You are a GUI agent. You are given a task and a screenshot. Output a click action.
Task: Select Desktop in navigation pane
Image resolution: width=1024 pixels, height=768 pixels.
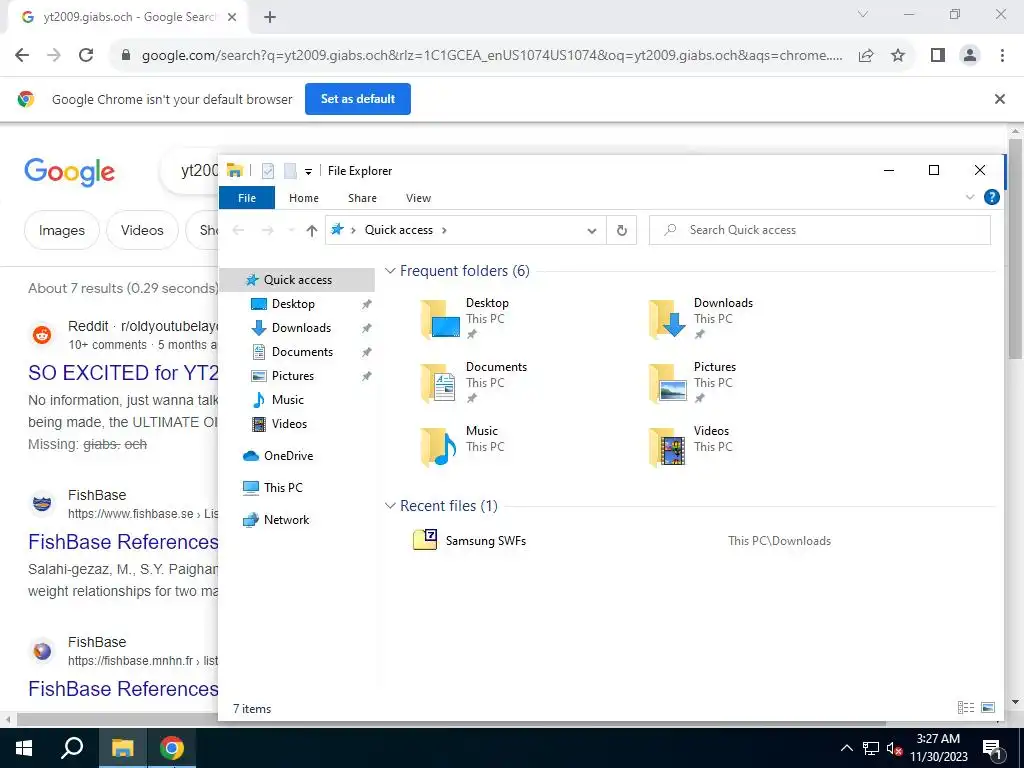click(293, 304)
